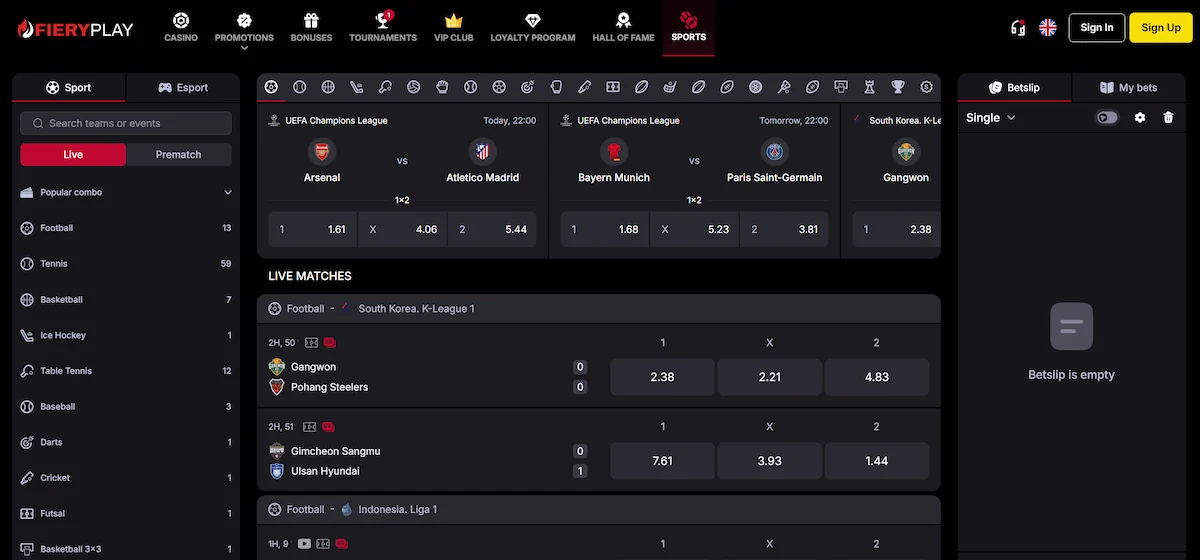Open the VIP Club page

tap(454, 27)
